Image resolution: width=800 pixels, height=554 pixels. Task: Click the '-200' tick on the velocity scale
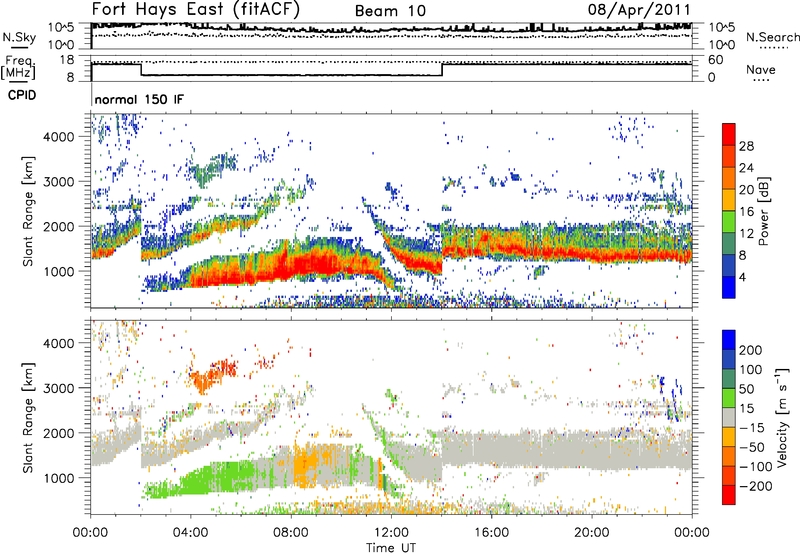point(756,486)
